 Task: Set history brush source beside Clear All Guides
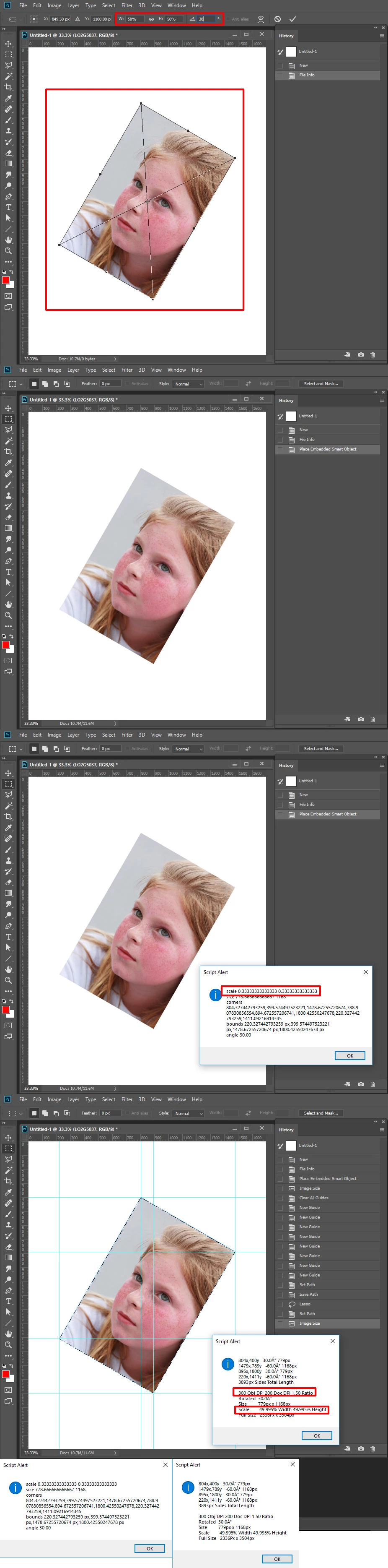tap(280, 1198)
